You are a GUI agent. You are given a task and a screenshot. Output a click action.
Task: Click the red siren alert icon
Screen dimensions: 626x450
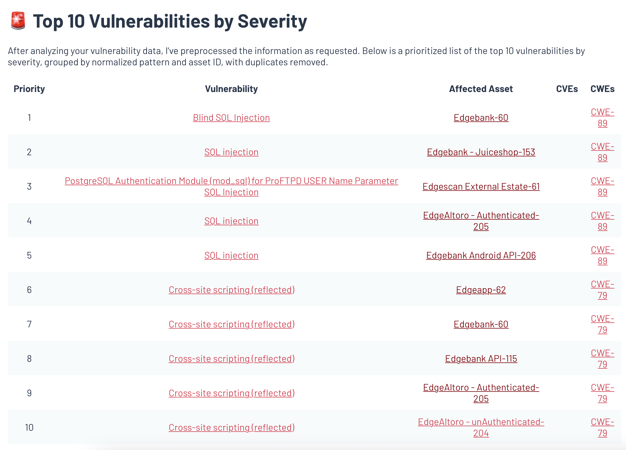pos(18,21)
